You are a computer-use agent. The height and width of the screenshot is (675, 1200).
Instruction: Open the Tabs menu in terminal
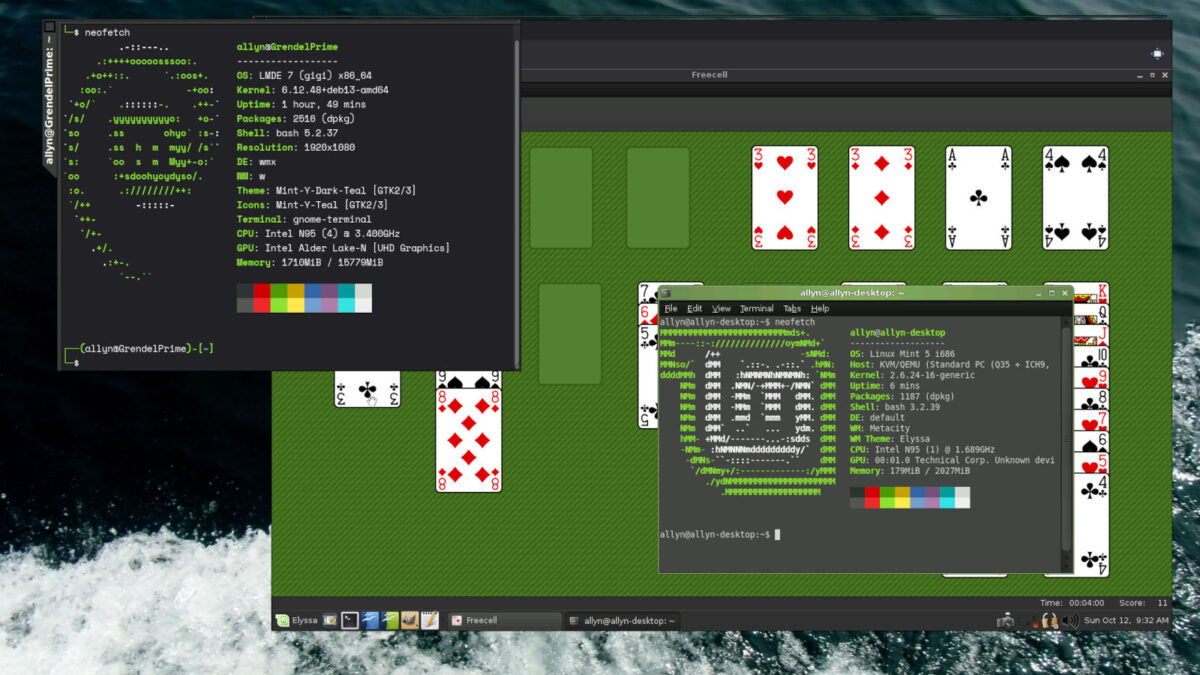(x=792, y=309)
